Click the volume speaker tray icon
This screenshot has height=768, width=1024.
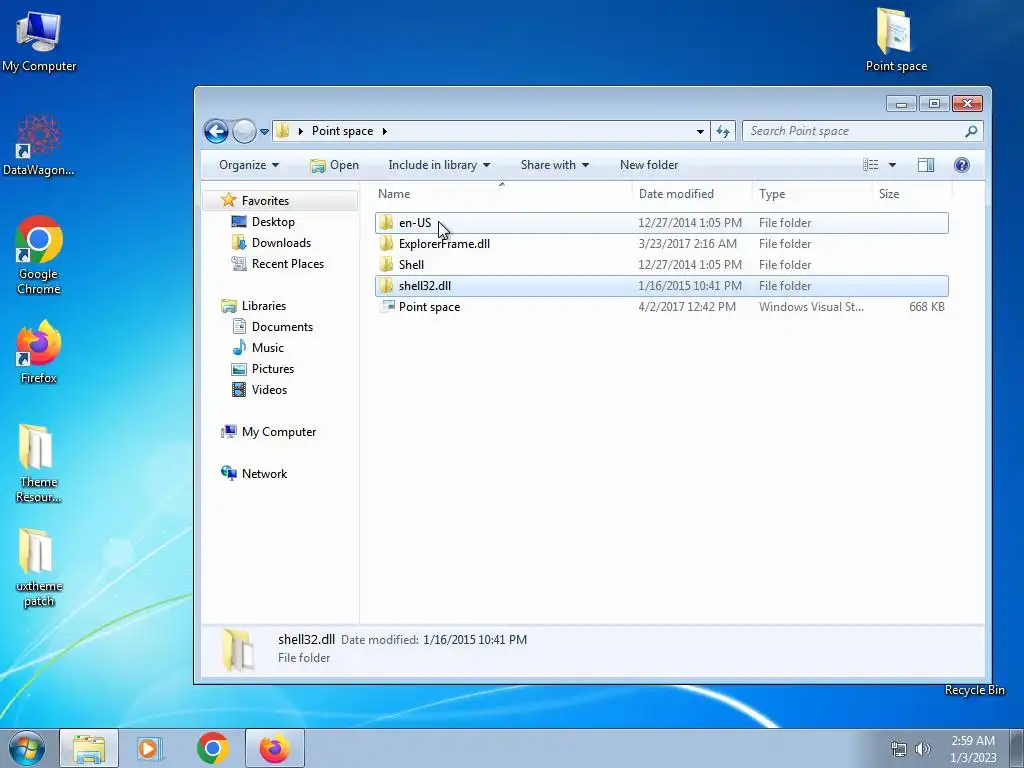923,749
